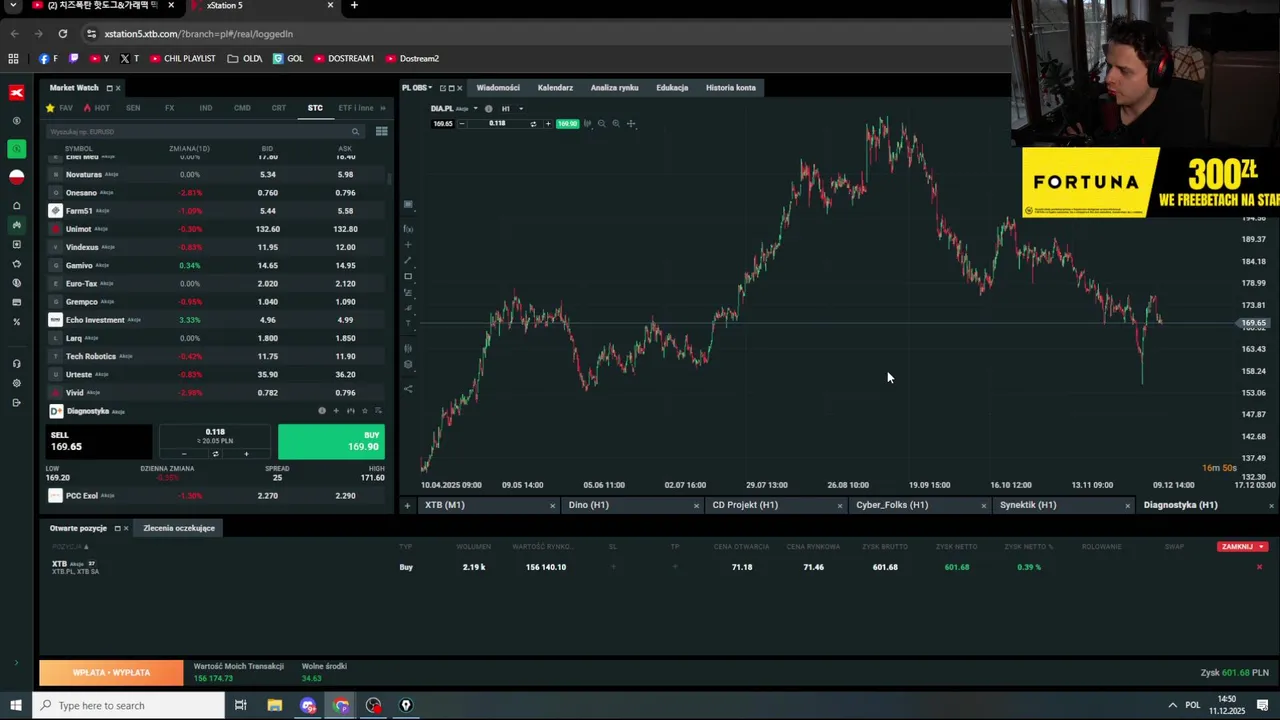This screenshot has width=1280, height=720.
Task: Add Diagnostyka to favorites with star icon
Action: coord(364,411)
